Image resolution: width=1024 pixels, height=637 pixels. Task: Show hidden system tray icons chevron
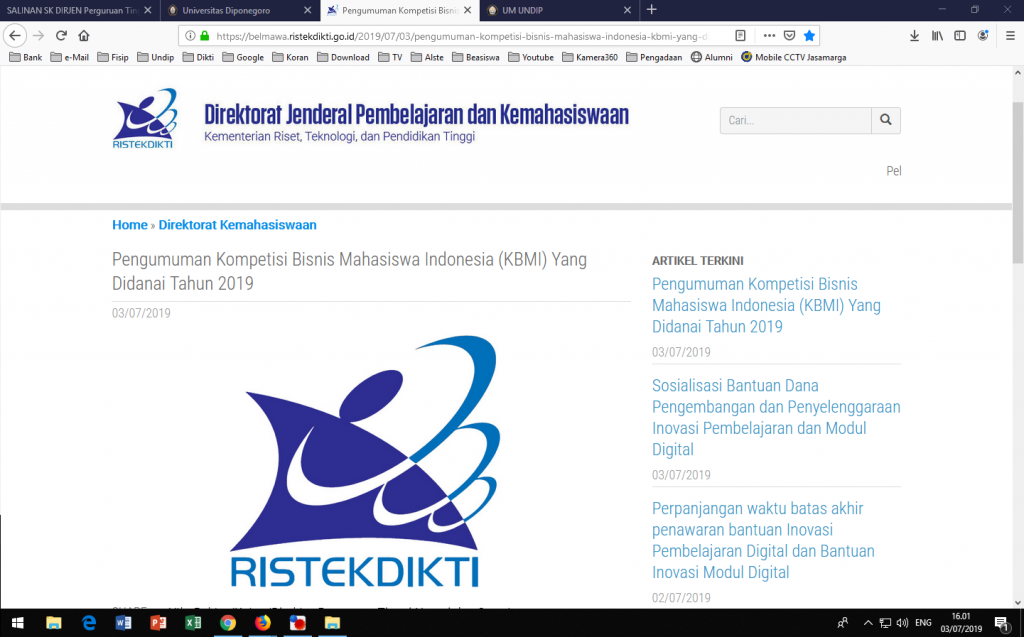click(x=867, y=622)
